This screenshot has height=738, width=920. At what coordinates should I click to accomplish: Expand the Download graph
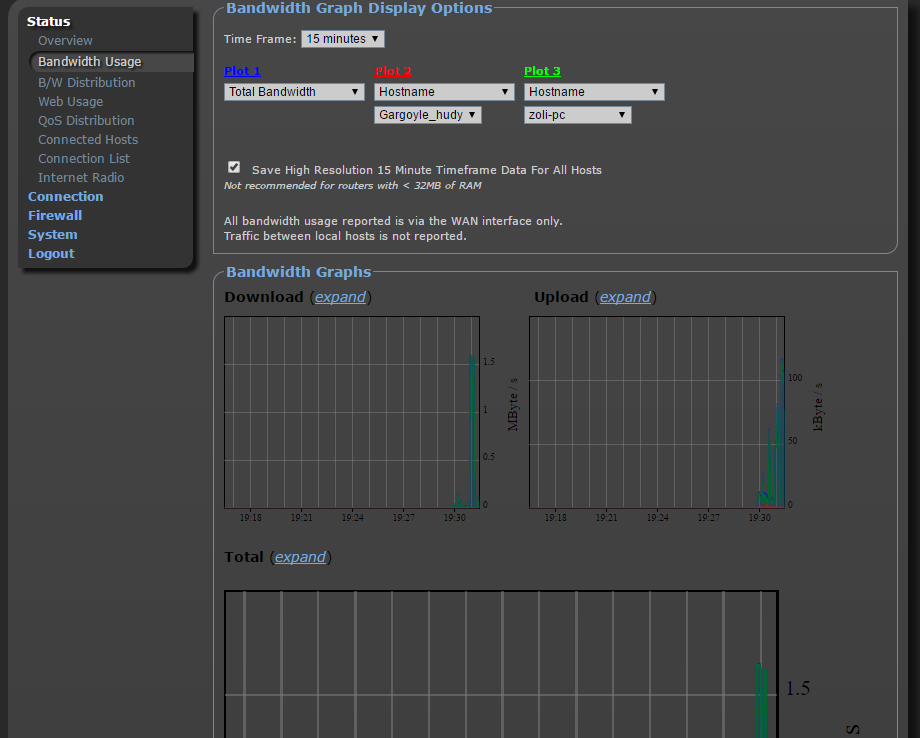(x=340, y=297)
